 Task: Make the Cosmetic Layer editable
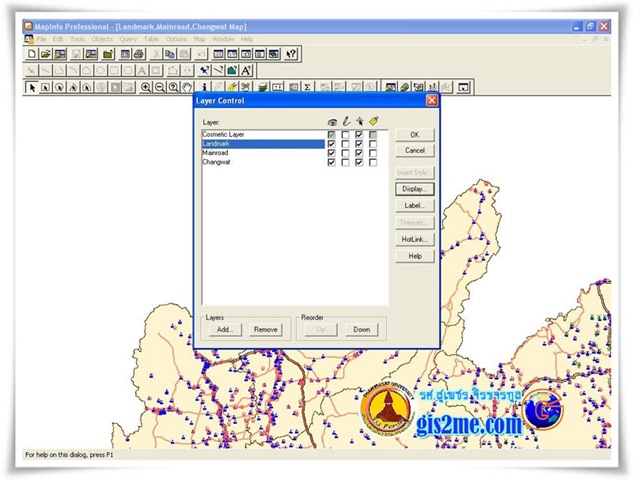tap(346, 134)
